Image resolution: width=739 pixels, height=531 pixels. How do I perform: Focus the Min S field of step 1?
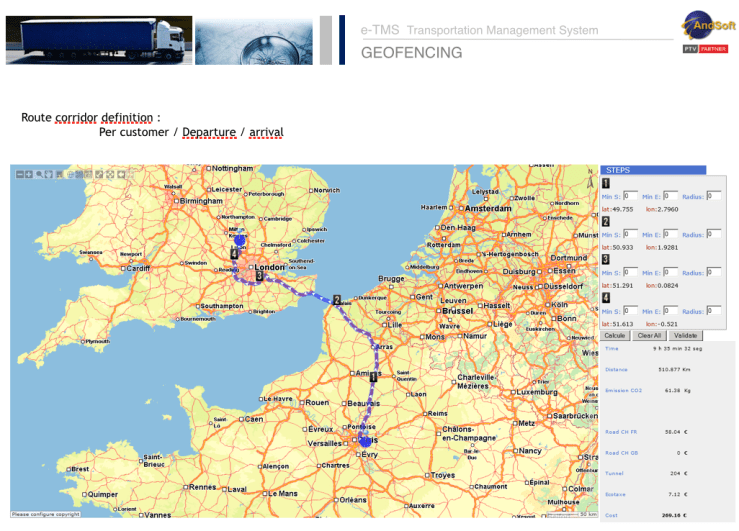pos(629,197)
